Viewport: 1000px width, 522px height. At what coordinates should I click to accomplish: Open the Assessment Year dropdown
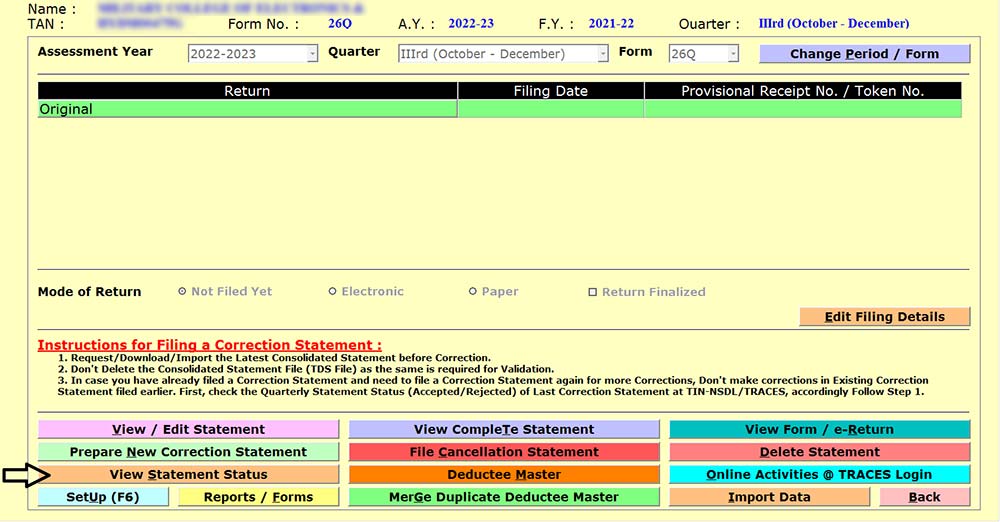(312, 54)
